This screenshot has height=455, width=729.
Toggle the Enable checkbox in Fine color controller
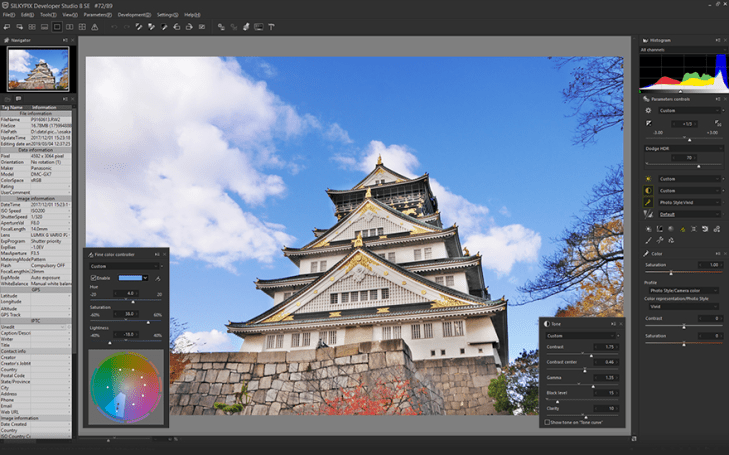pyautogui.click(x=94, y=278)
